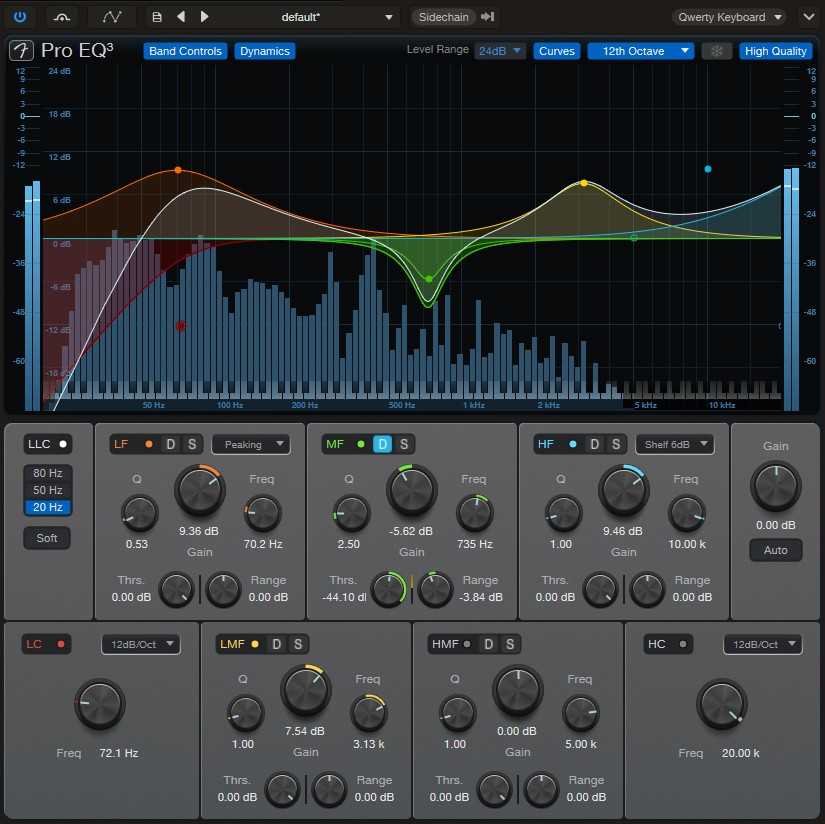The height and width of the screenshot is (824, 825).
Task: Click the green MF node on the EQ curve
Action: [428, 280]
